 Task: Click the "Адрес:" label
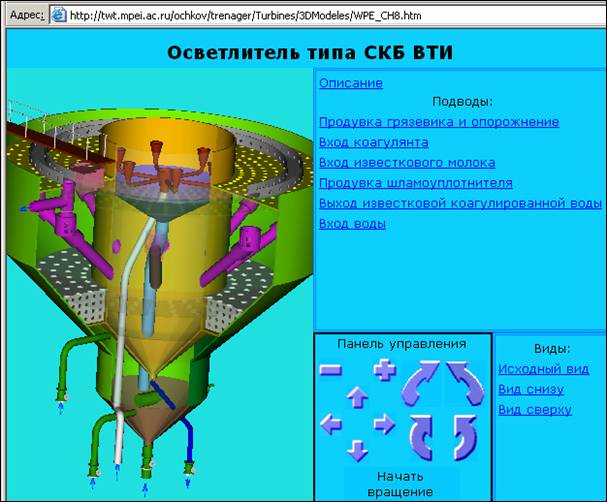tap(27, 15)
